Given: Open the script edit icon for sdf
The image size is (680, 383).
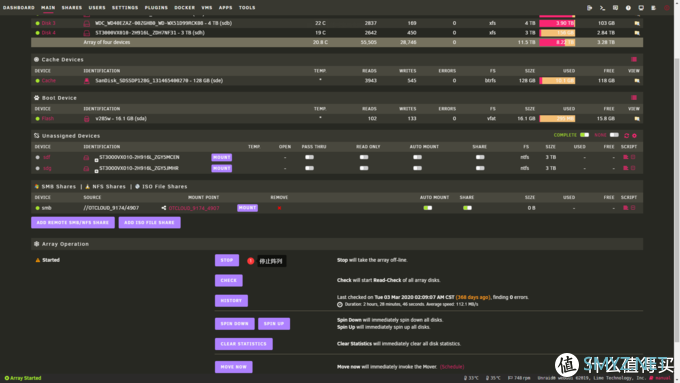Looking at the screenshot, I should tap(625, 157).
